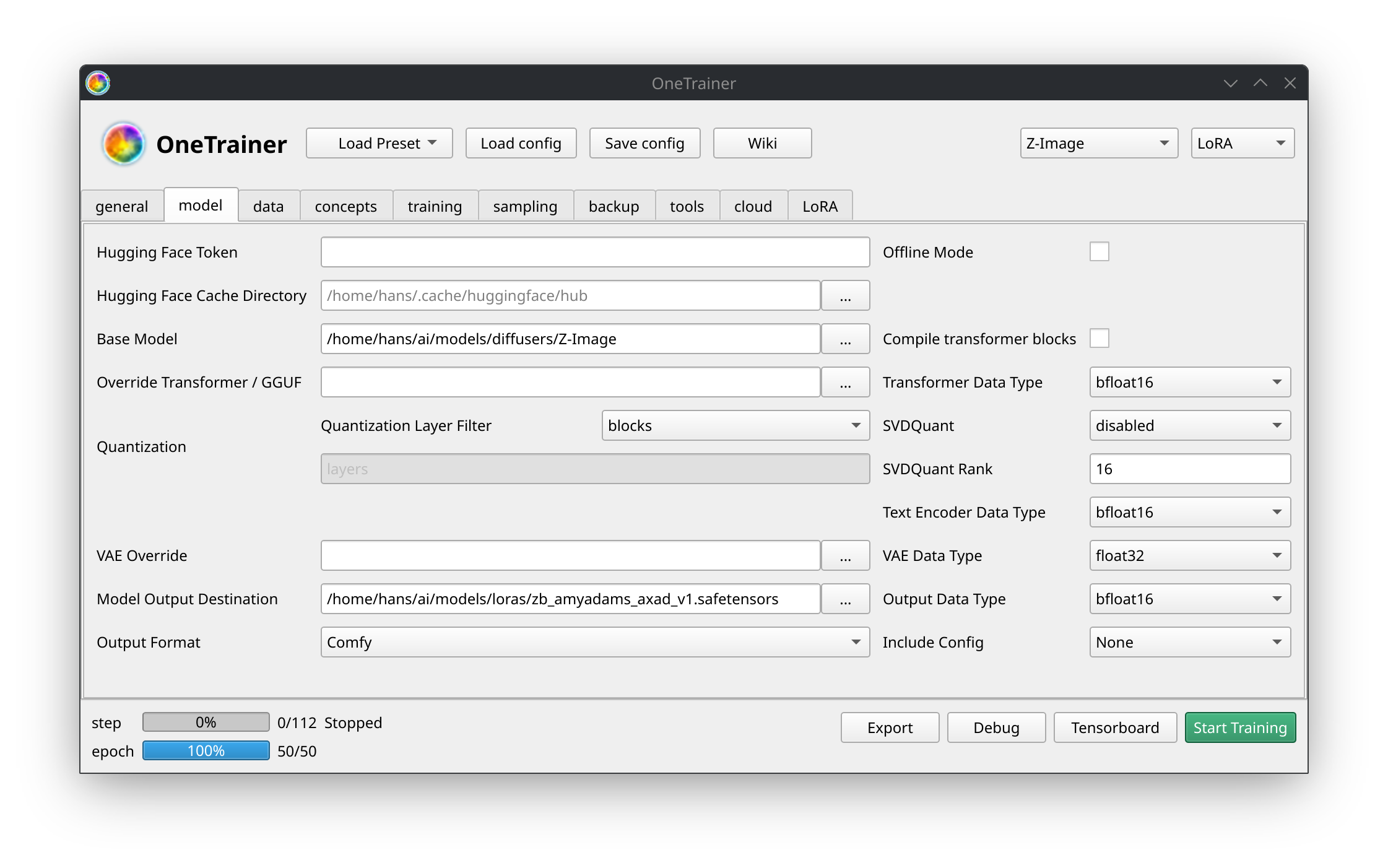
Task: Browse for Model Output Destination
Action: click(x=845, y=599)
